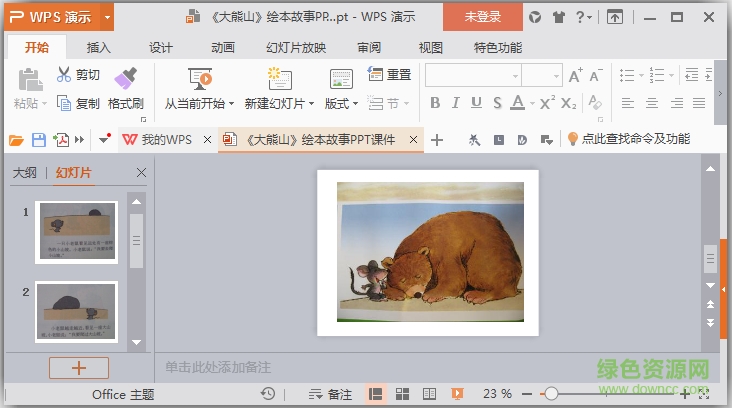This screenshot has width=732, height=408.
Task: Cut selection with the scissors icon
Action: click(63, 74)
